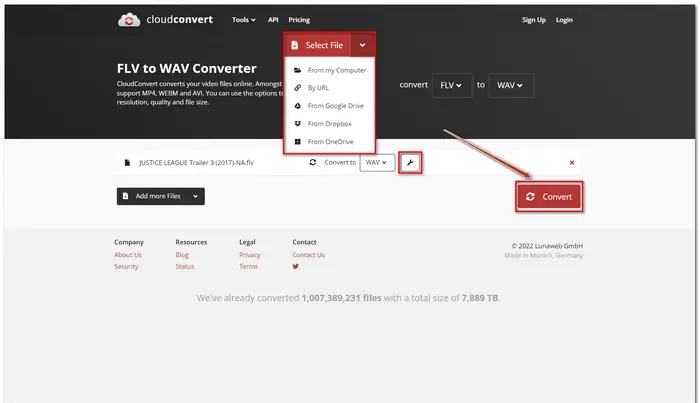This screenshot has height=403, width=700.
Task: Open the About Us footer link
Action: [x=128, y=255]
